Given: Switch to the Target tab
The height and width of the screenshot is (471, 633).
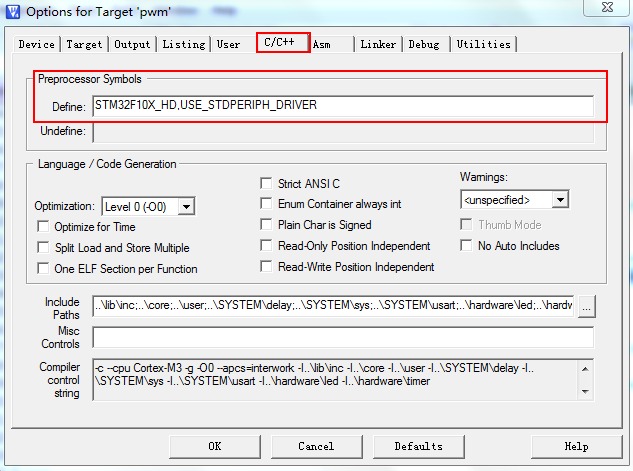Looking at the screenshot, I should tap(84, 44).
